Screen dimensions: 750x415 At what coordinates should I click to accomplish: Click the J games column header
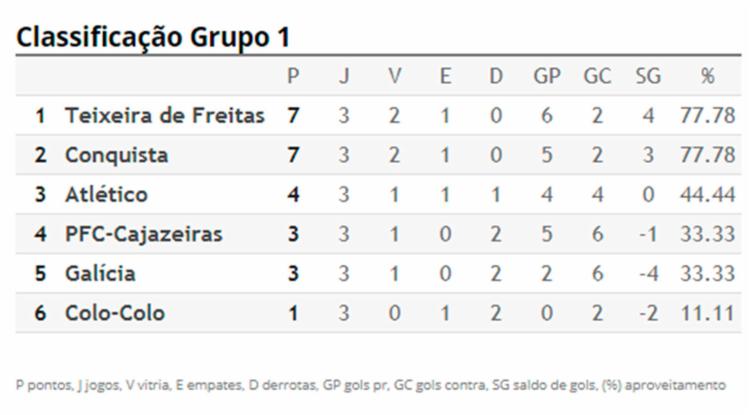[344, 76]
